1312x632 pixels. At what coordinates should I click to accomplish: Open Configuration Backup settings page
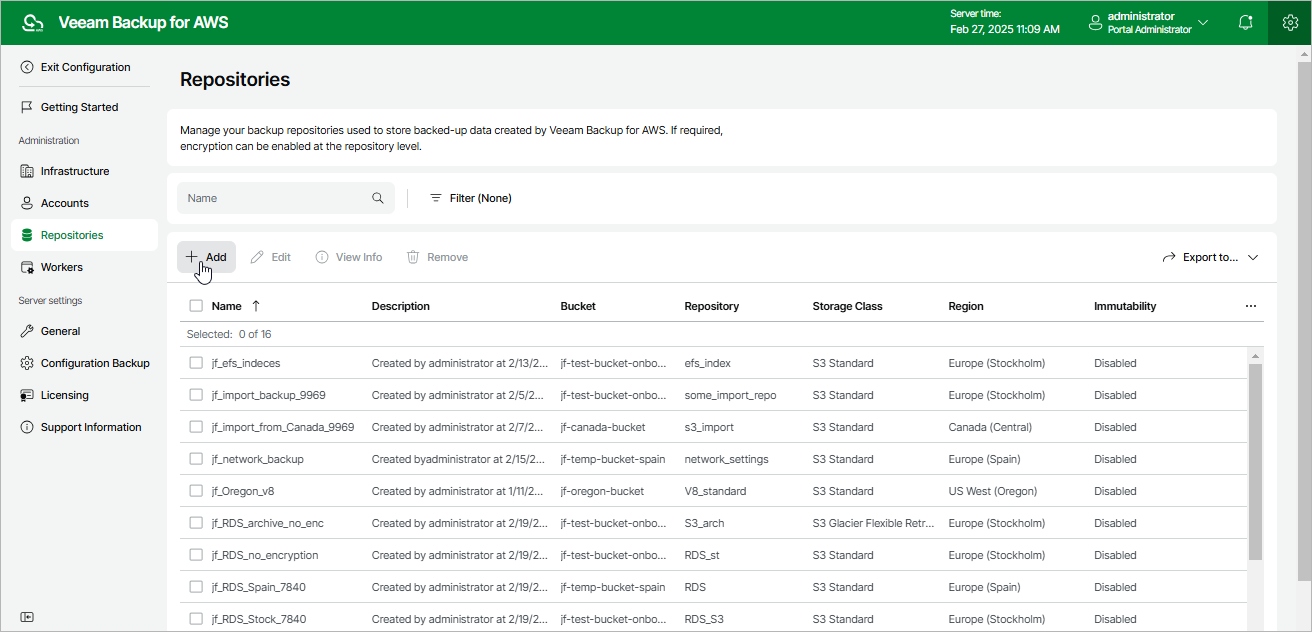95,363
